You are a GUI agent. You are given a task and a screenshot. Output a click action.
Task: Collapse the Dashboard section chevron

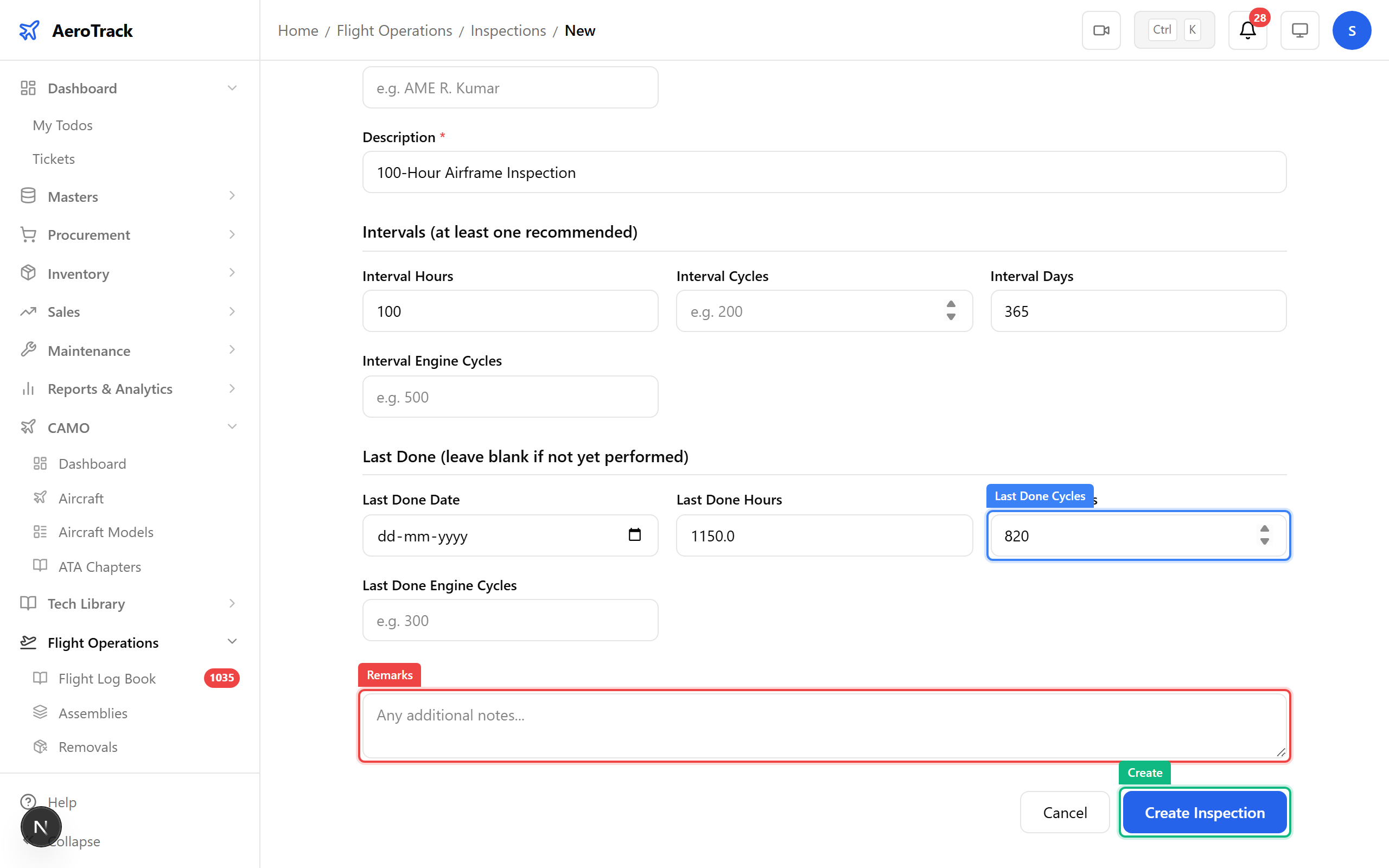coord(232,87)
